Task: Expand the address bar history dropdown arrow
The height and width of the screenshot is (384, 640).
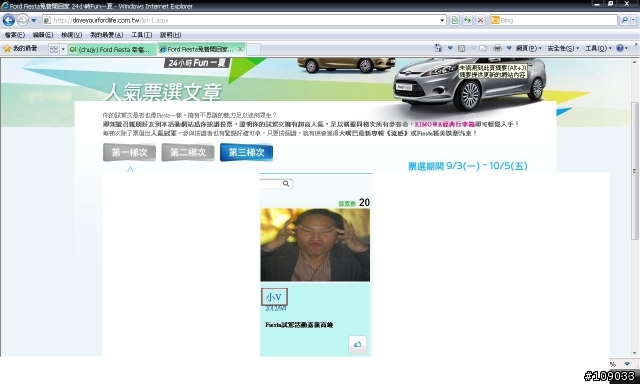Action: [442, 20]
